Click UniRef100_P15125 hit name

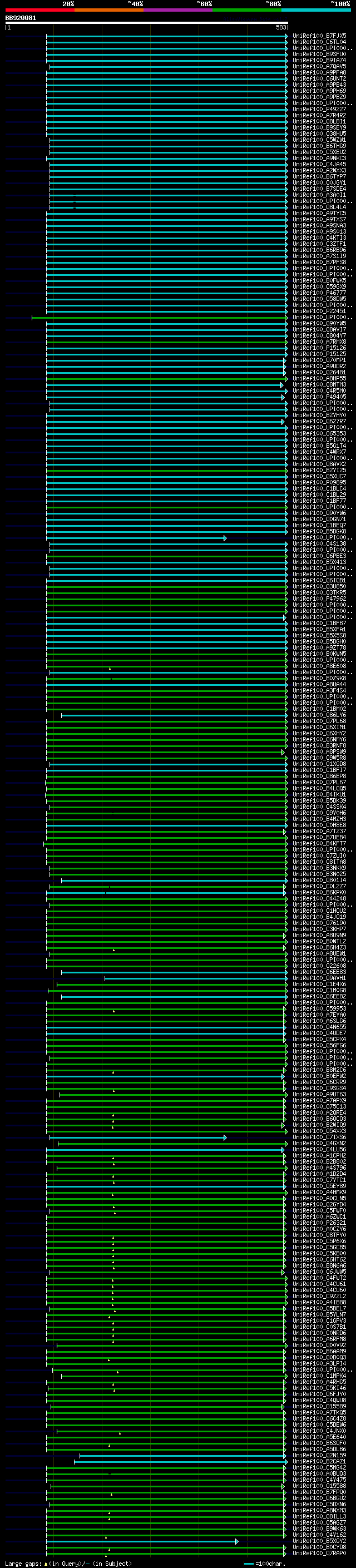[x=319, y=354]
